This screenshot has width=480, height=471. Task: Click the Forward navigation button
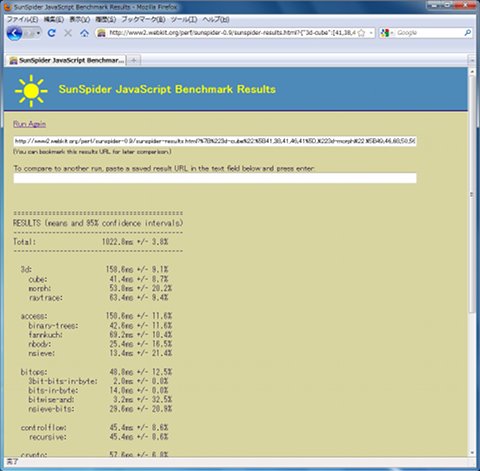[29, 33]
